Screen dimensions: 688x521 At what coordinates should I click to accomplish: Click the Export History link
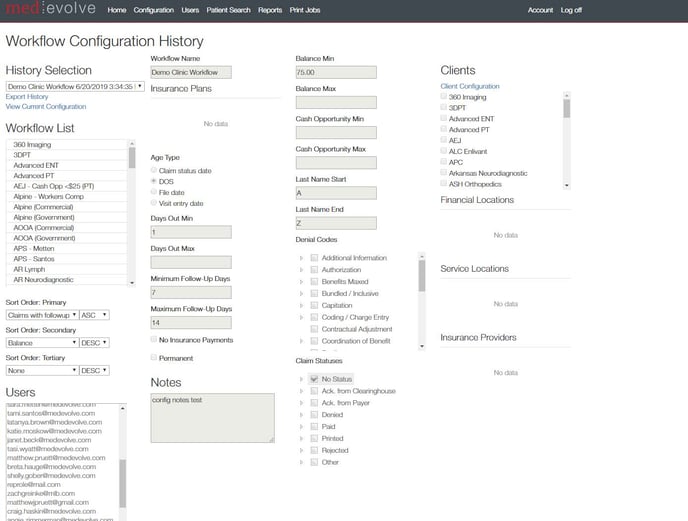[x=27, y=97]
